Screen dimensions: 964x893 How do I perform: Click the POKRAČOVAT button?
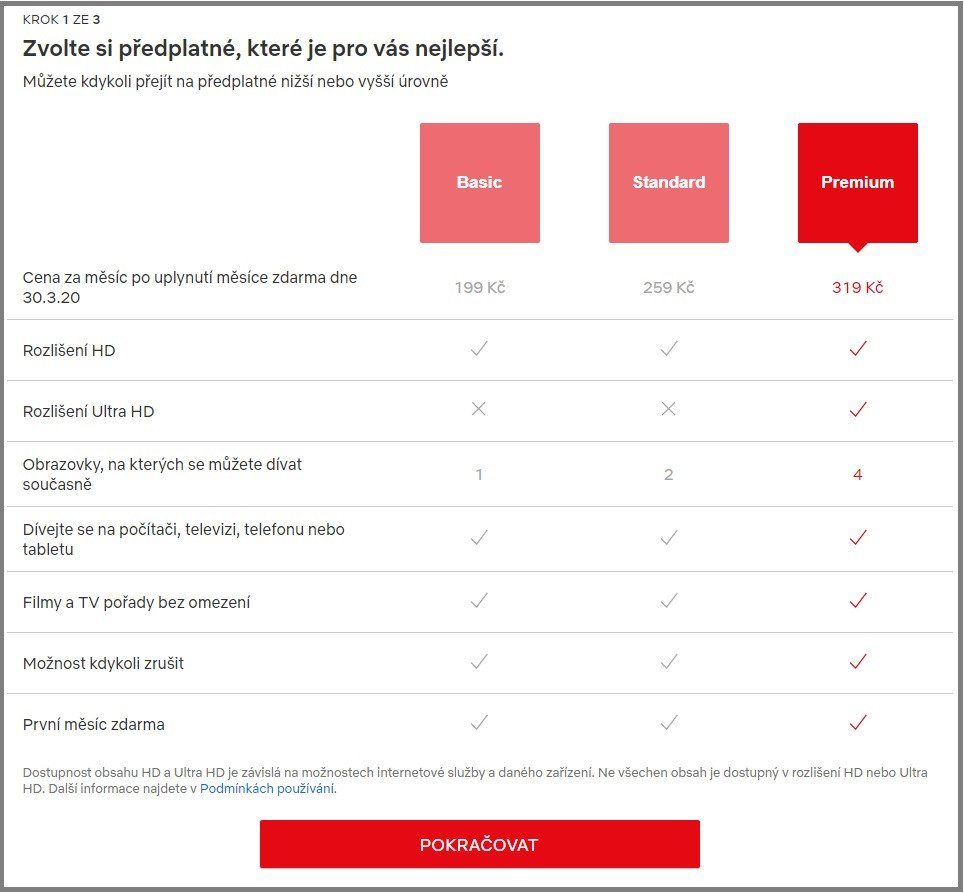click(479, 844)
